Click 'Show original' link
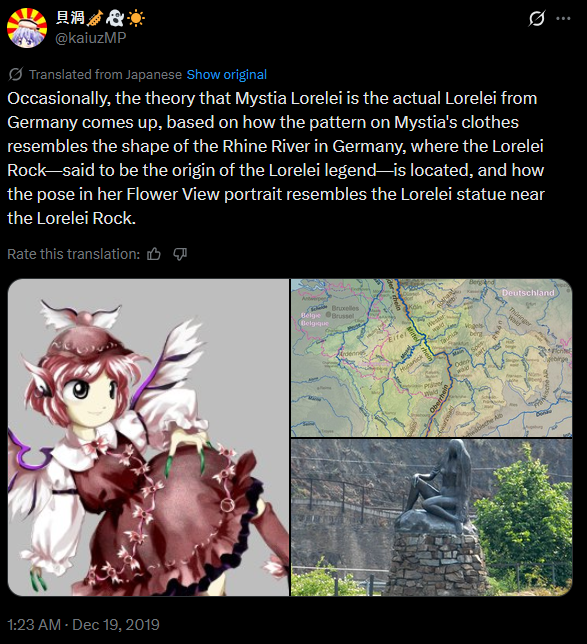587x644 pixels. pos(227,74)
